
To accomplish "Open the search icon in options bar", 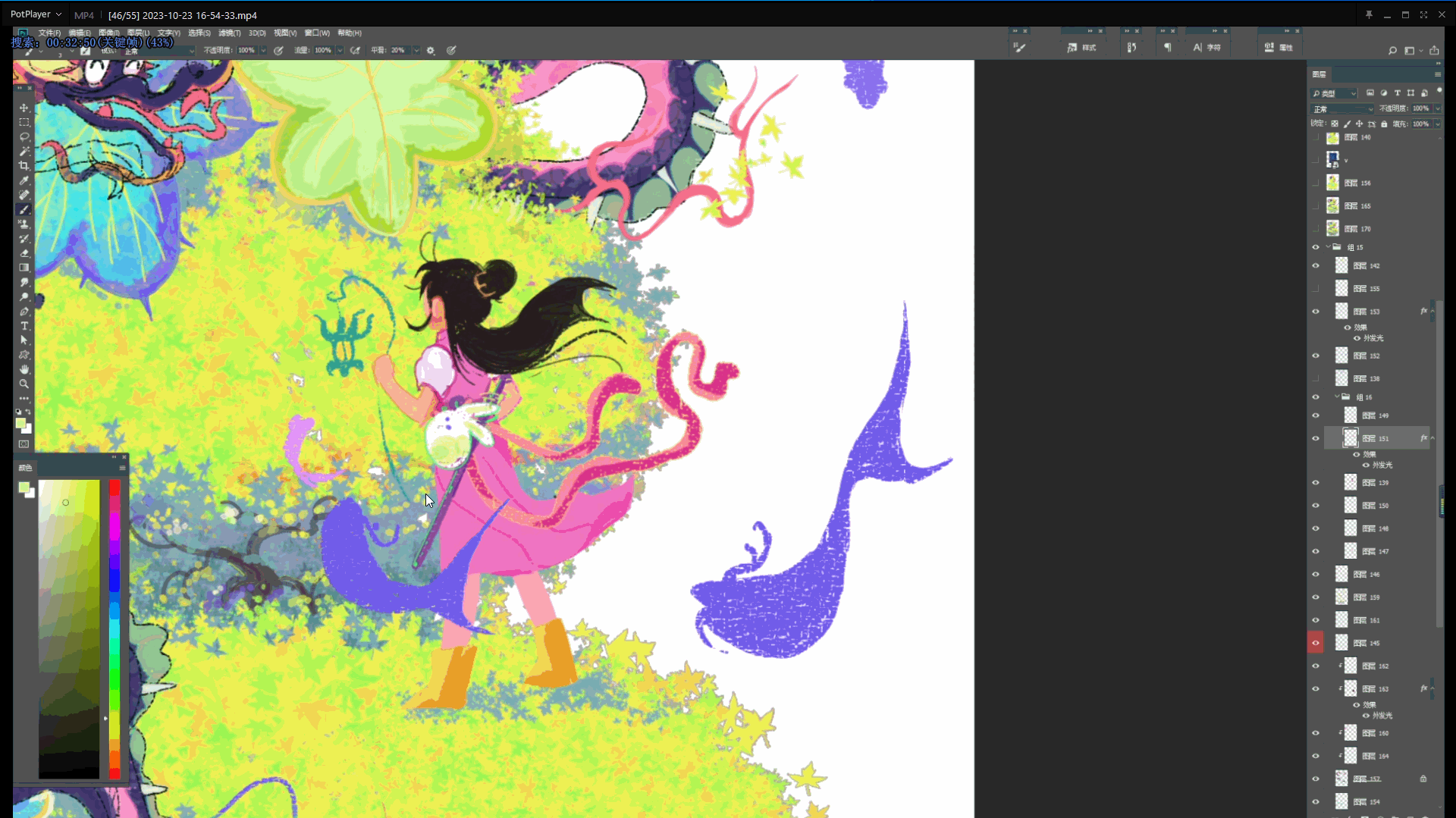I will (1392, 50).
